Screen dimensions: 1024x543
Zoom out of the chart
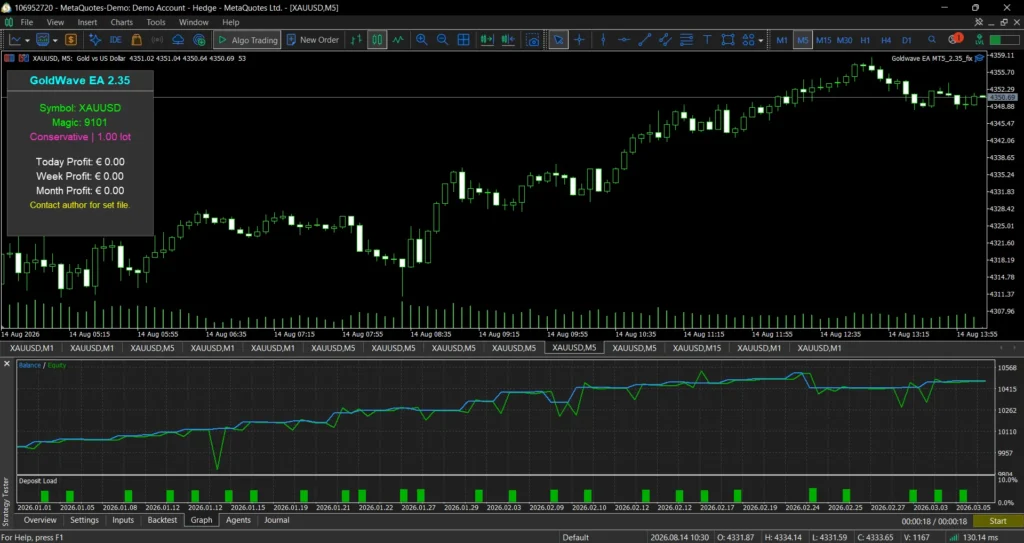[443, 40]
